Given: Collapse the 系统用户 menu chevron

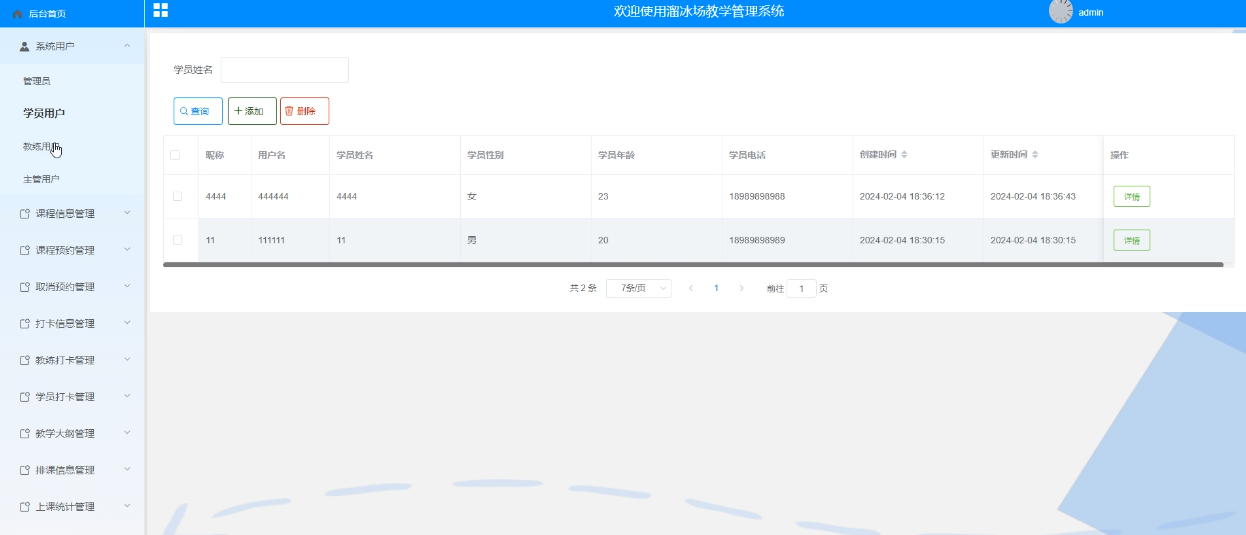Looking at the screenshot, I should pos(127,46).
